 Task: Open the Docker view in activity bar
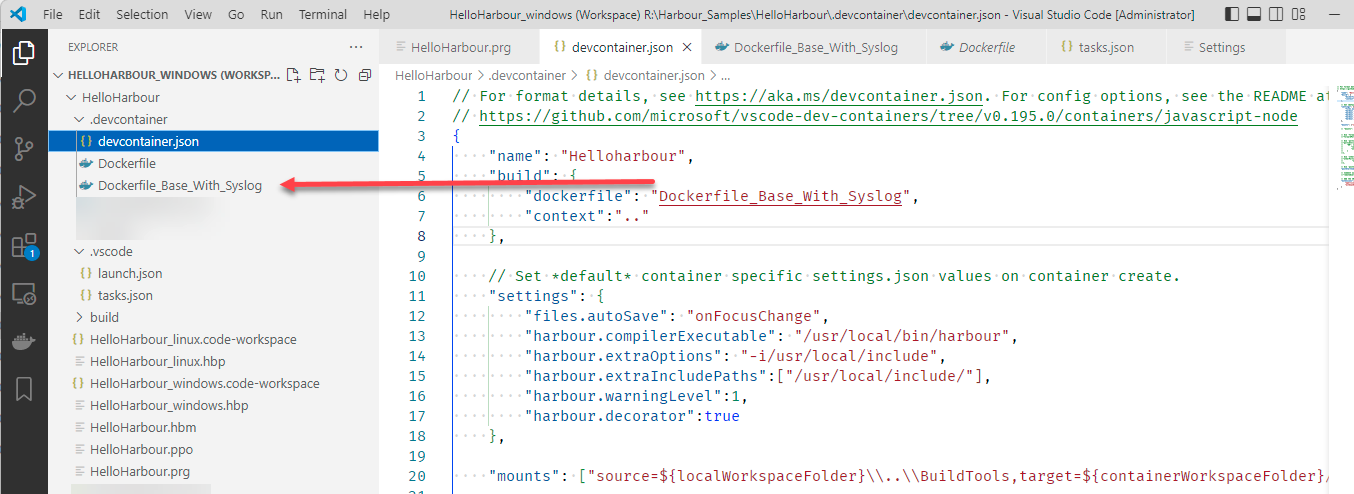click(x=24, y=342)
